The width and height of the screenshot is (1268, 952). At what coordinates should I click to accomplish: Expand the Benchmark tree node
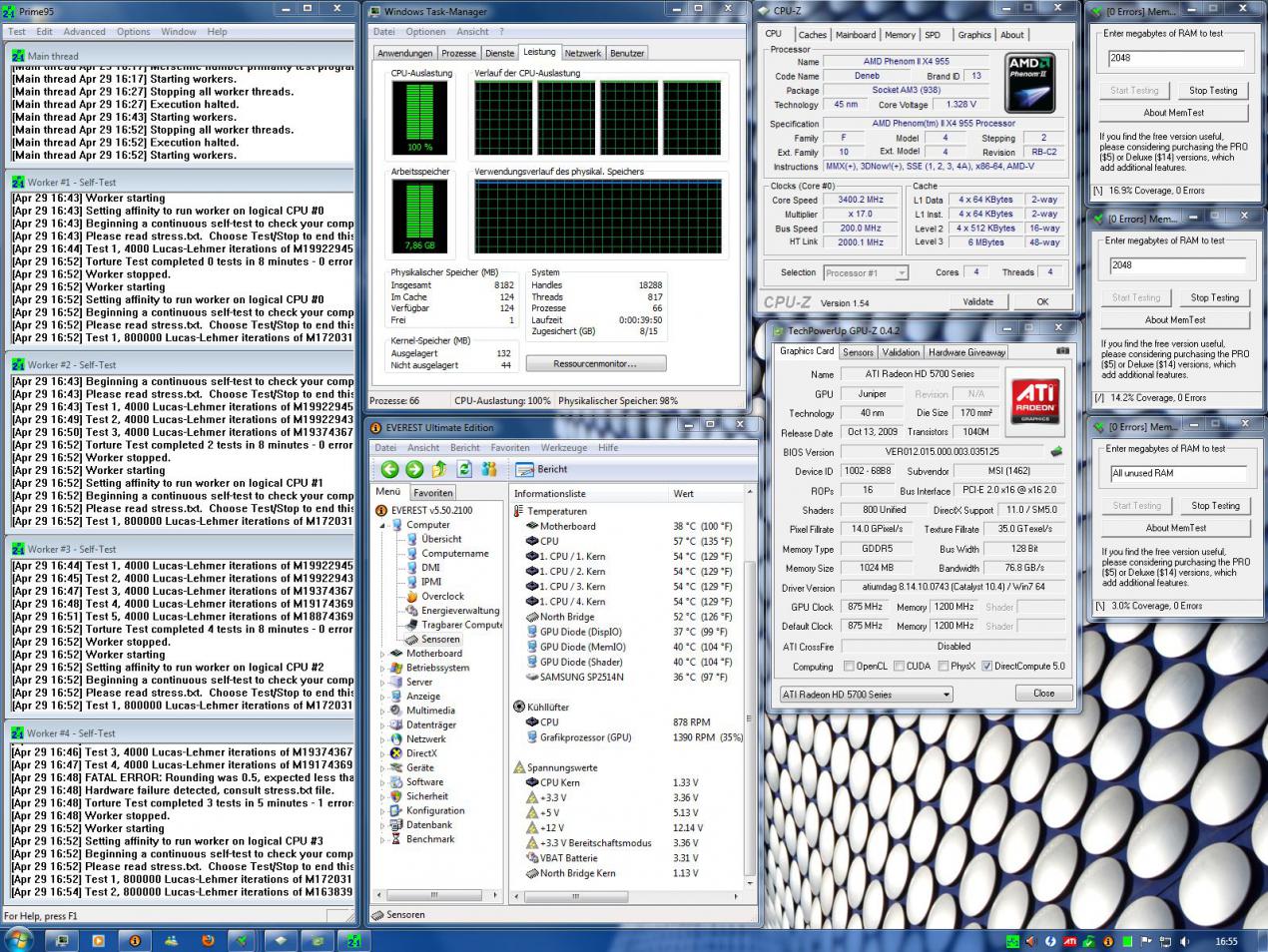[x=382, y=839]
